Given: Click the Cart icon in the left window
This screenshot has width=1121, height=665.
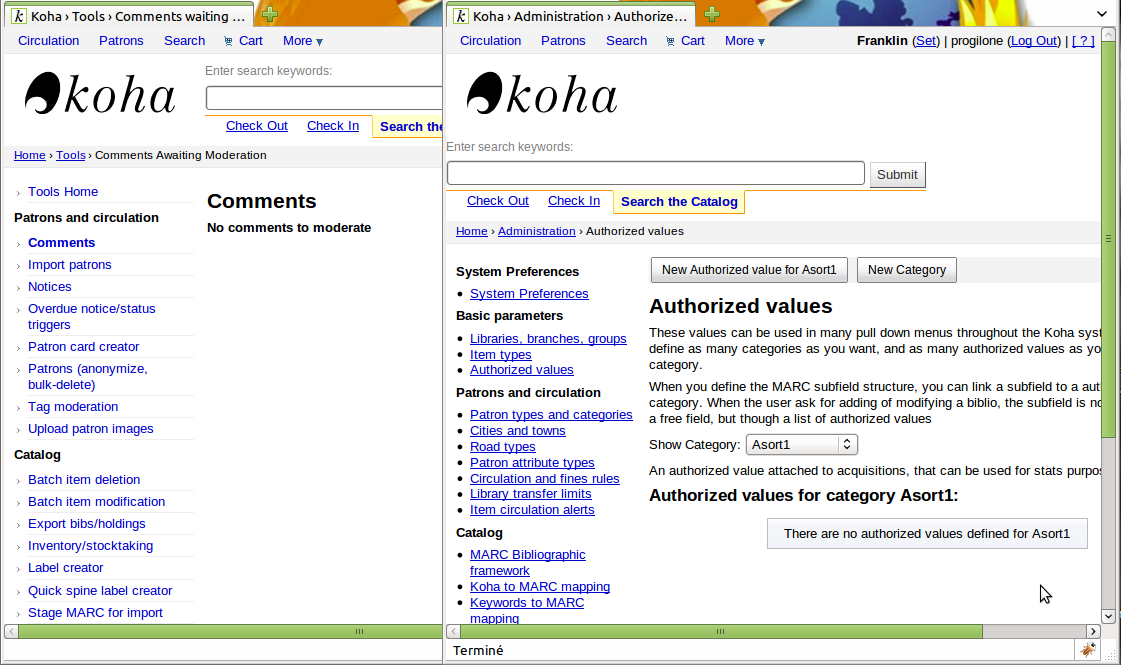Looking at the screenshot, I should 229,41.
